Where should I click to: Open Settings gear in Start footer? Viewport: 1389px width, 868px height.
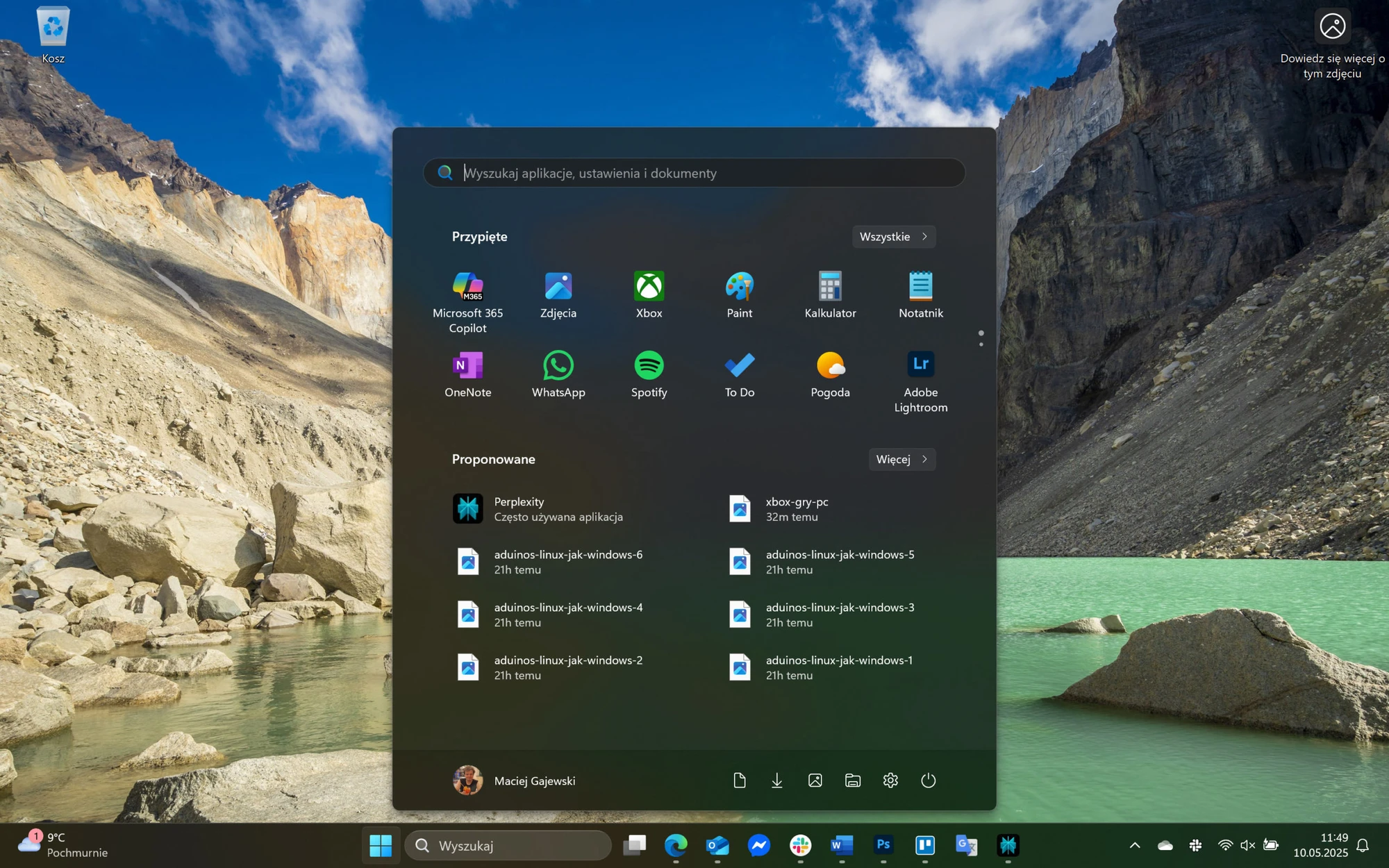coord(890,781)
